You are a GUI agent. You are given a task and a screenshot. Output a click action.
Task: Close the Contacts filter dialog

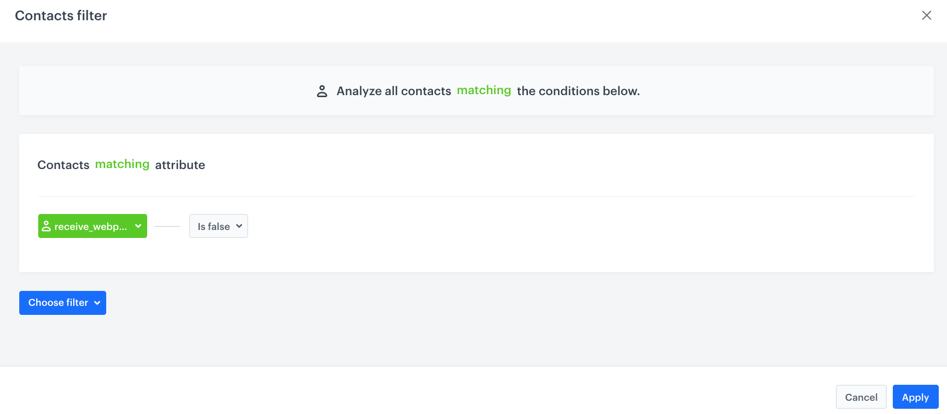pyautogui.click(x=926, y=15)
